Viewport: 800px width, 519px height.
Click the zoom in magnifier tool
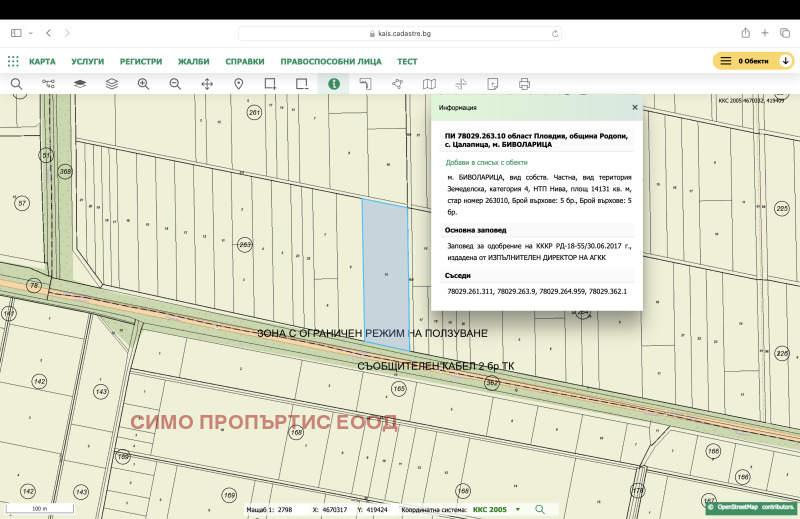tap(143, 84)
